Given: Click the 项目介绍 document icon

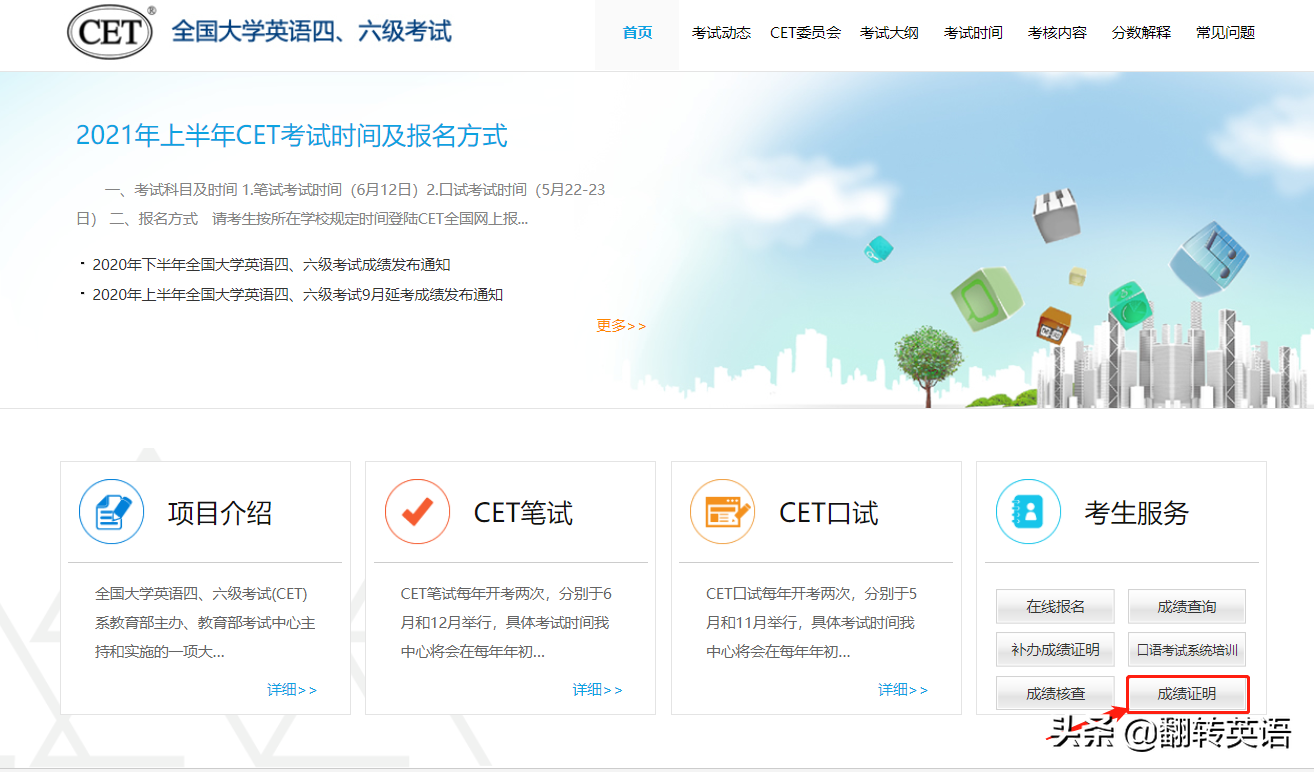Looking at the screenshot, I should (111, 512).
